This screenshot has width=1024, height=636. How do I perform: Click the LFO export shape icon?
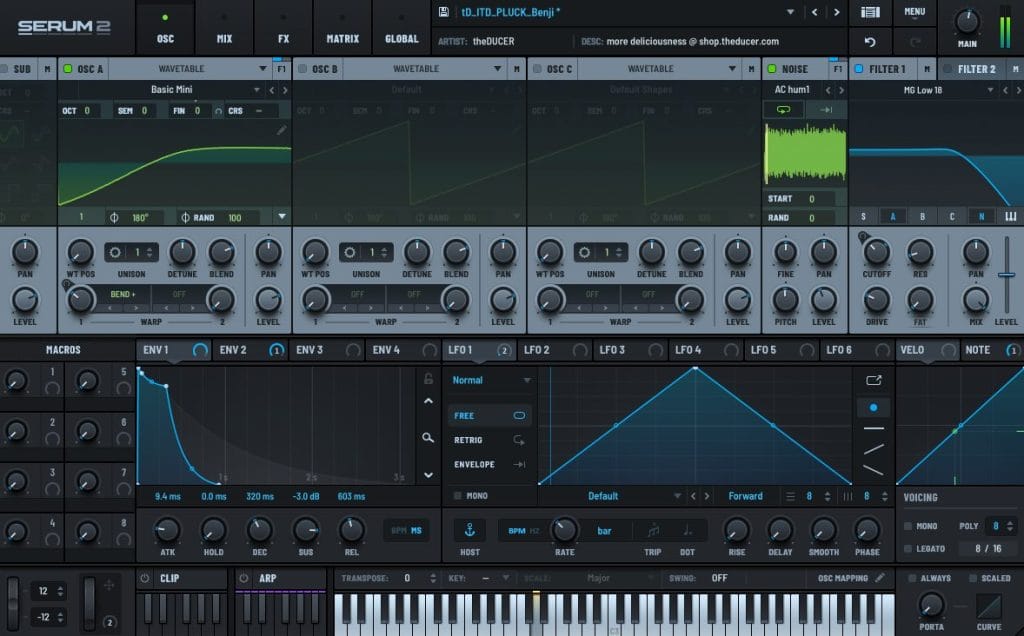(873, 380)
